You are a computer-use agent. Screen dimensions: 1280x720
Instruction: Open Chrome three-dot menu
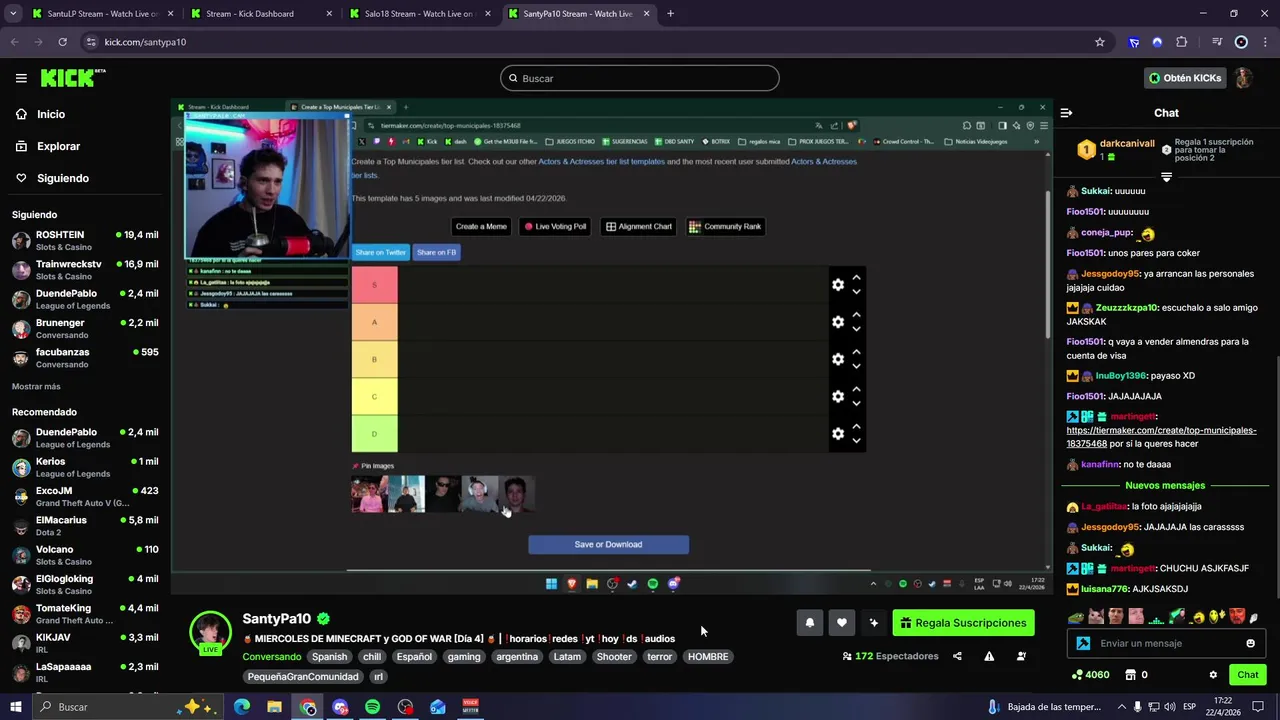tap(1265, 42)
